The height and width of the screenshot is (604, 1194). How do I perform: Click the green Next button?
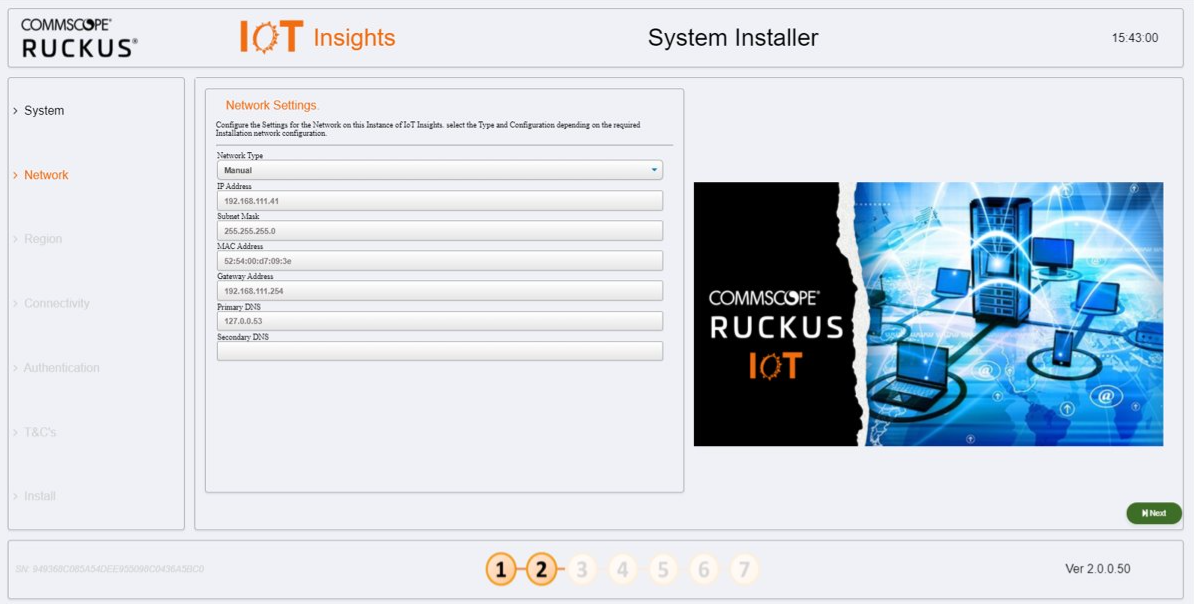1154,513
